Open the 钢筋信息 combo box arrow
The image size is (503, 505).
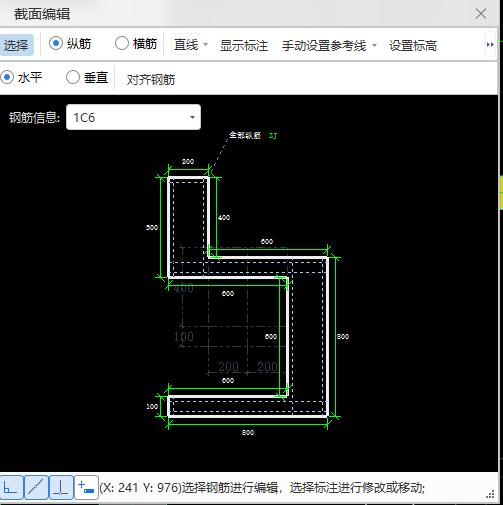pyautogui.click(x=192, y=117)
